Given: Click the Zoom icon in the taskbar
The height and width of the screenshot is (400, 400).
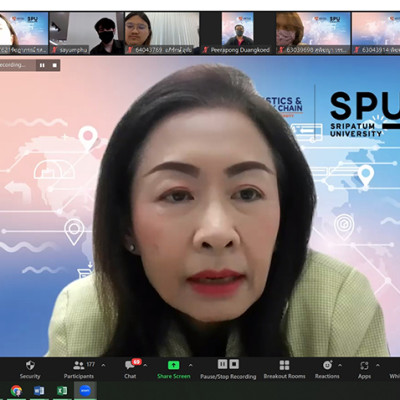Looking at the screenshot, I should pyautogui.click(x=85, y=390).
